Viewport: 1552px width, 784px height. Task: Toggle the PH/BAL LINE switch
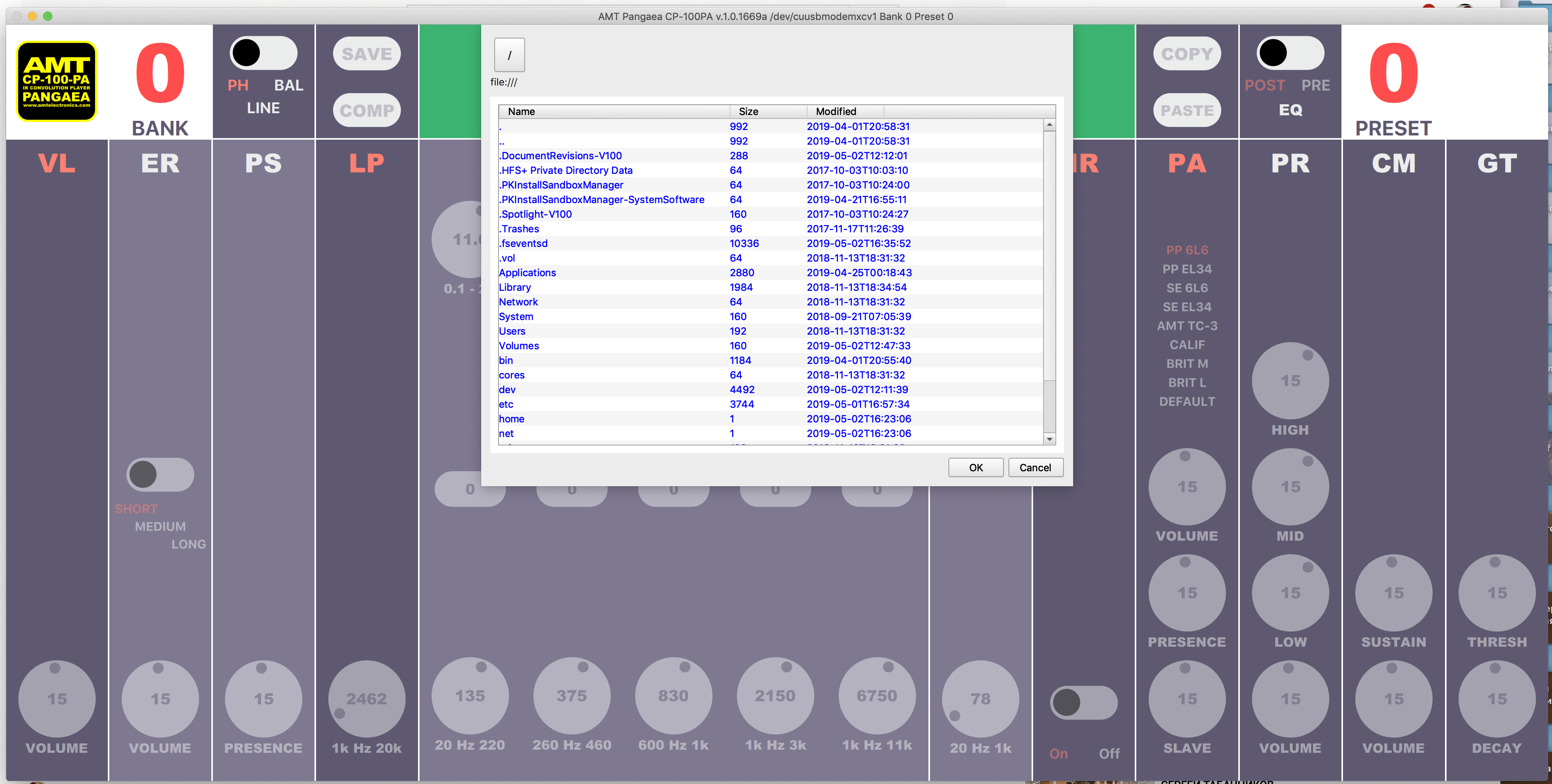pyautogui.click(x=263, y=53)
